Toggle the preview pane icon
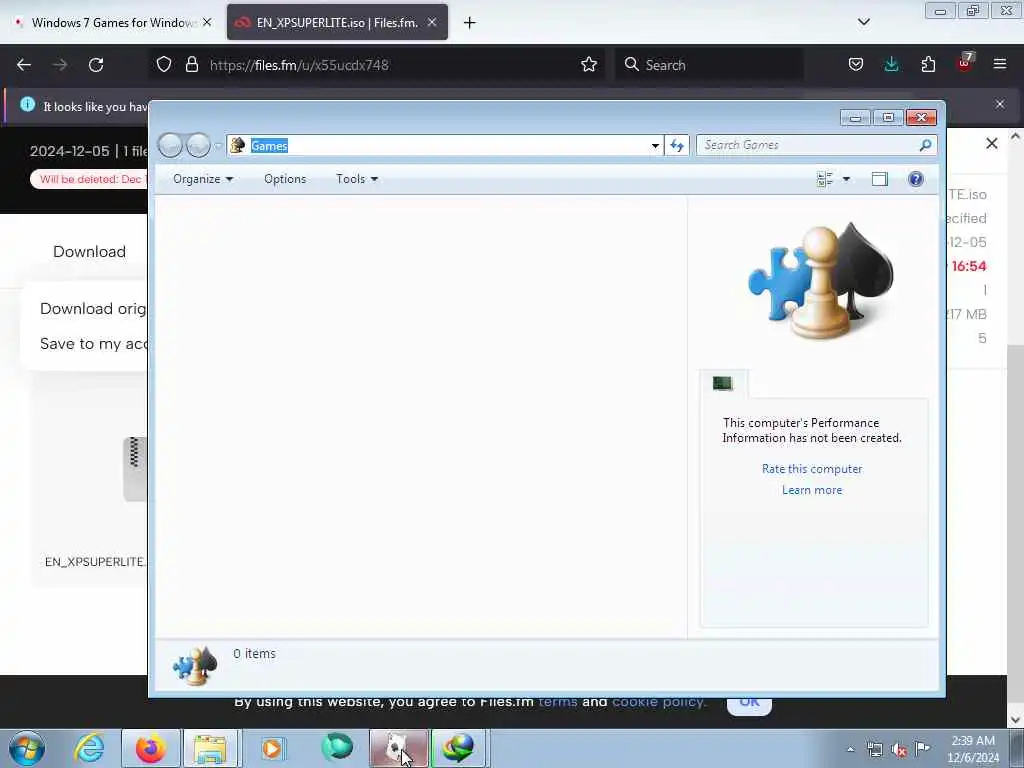 click(x=880, y=179)
